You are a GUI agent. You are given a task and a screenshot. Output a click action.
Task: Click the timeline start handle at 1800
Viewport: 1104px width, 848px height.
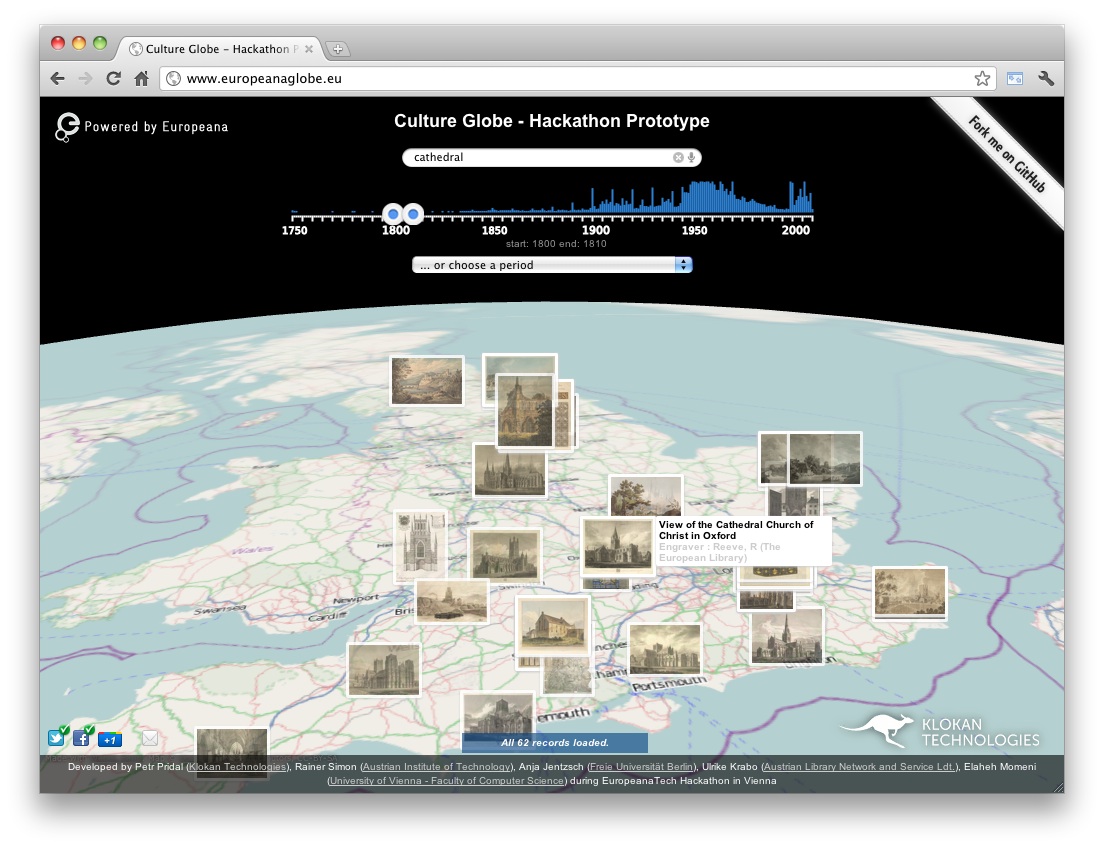[x=393, y=214]
